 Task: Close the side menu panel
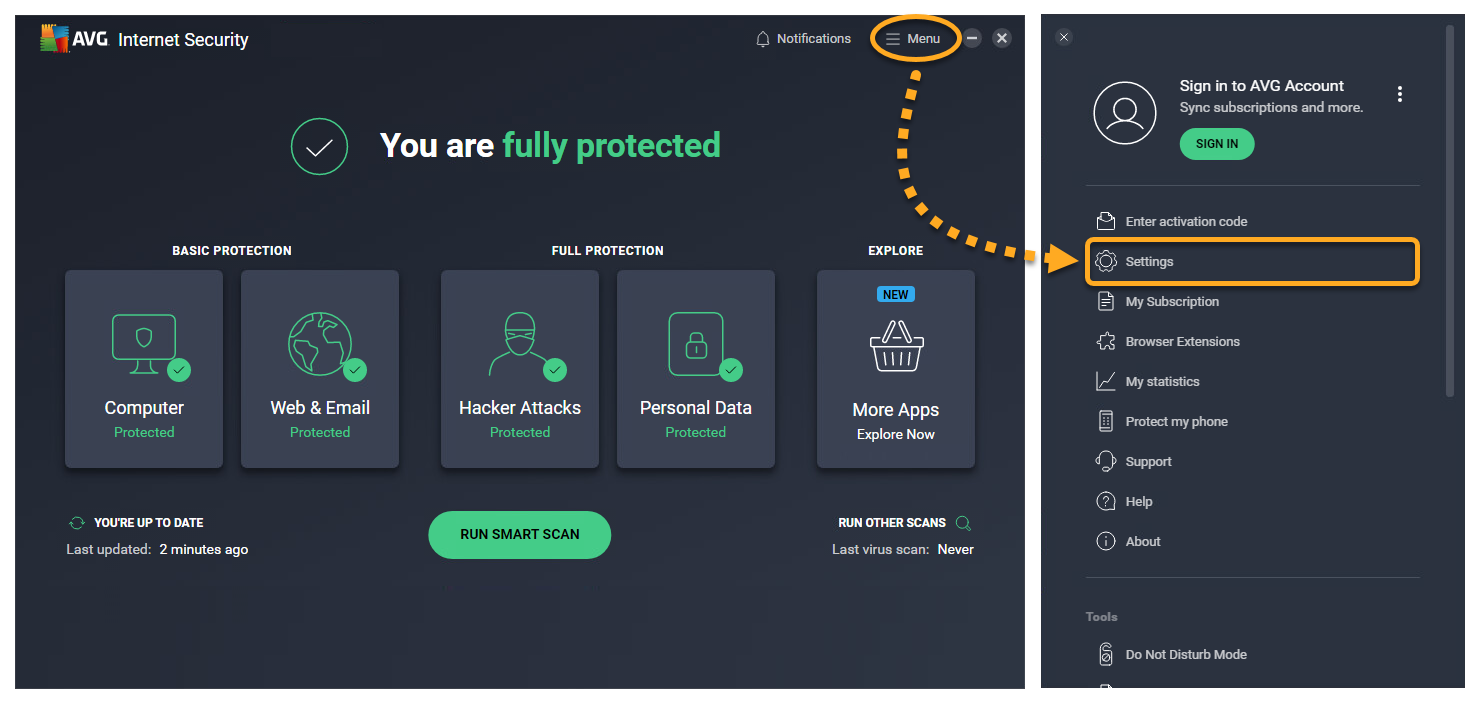[1064, 37]
